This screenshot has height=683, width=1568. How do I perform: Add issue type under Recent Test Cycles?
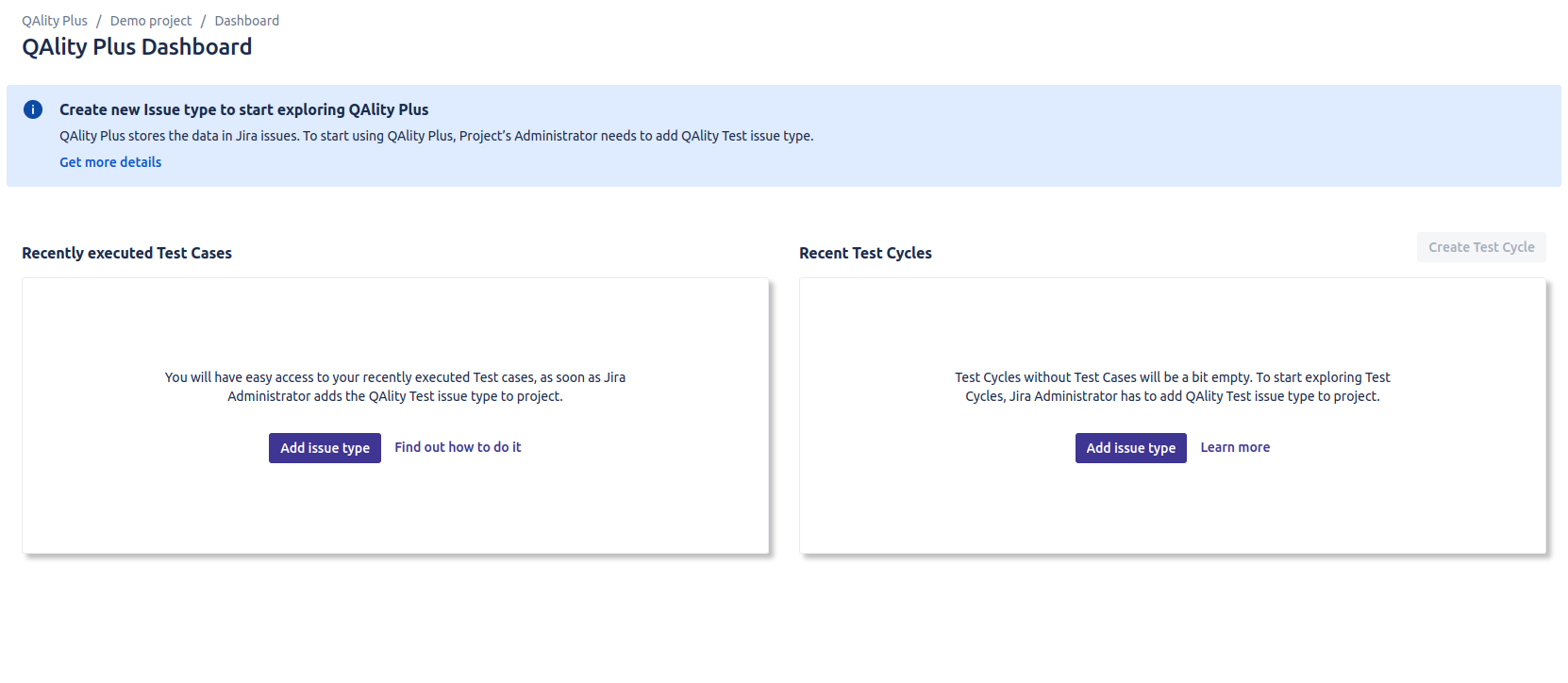point(1131,448)
